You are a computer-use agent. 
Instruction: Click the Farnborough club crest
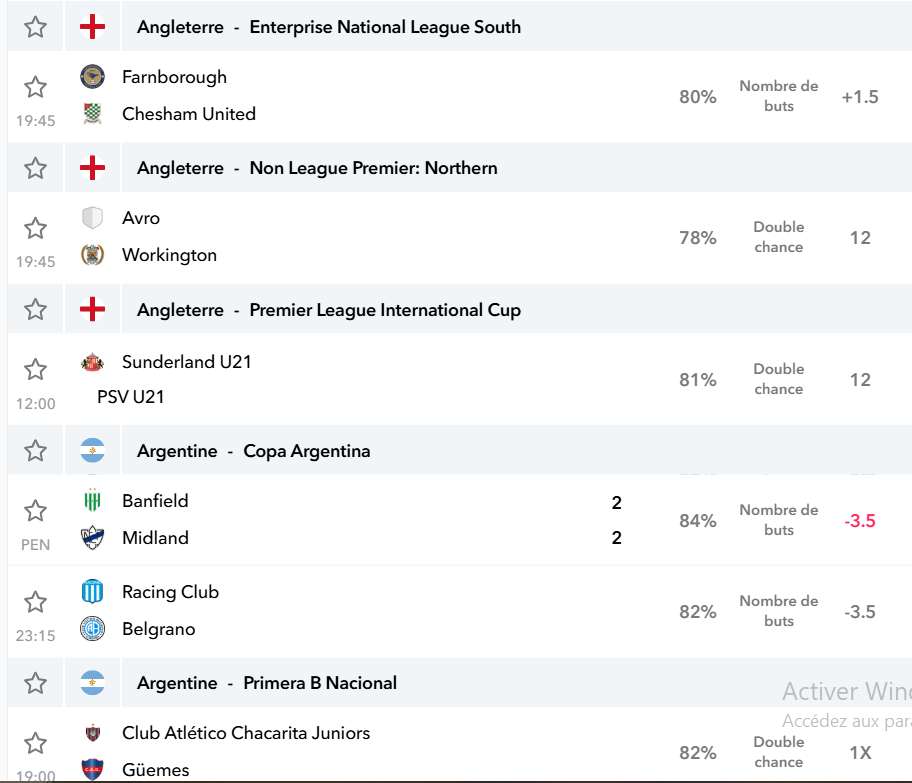92,77
